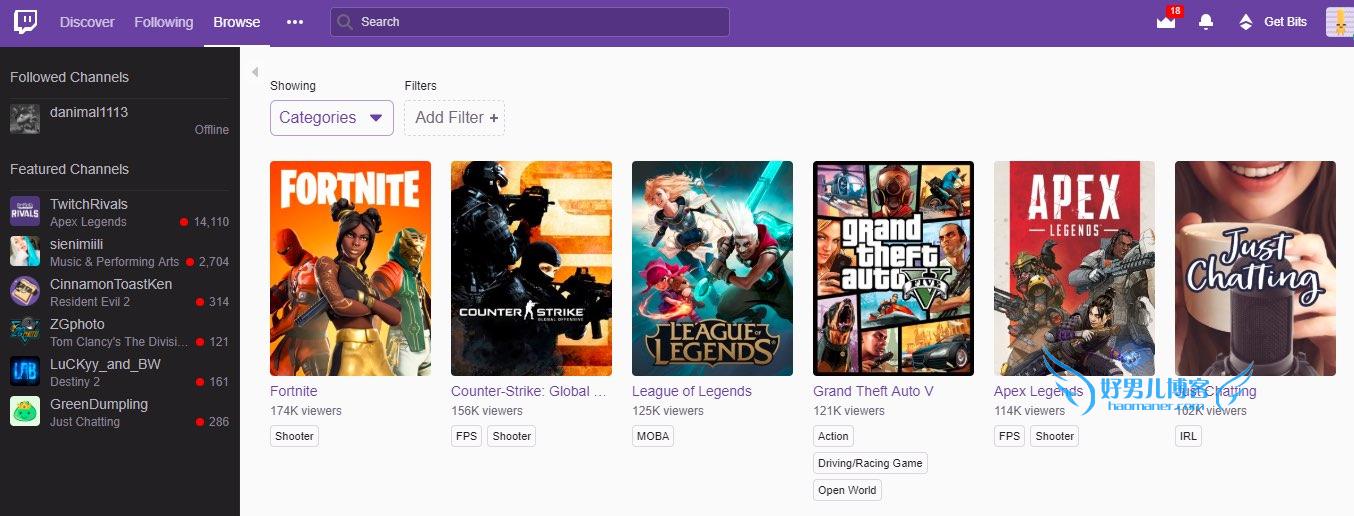Open LuCKyy_and_BW channel name
Screen dimensions: 1354x516
click(x=106, y=364)
